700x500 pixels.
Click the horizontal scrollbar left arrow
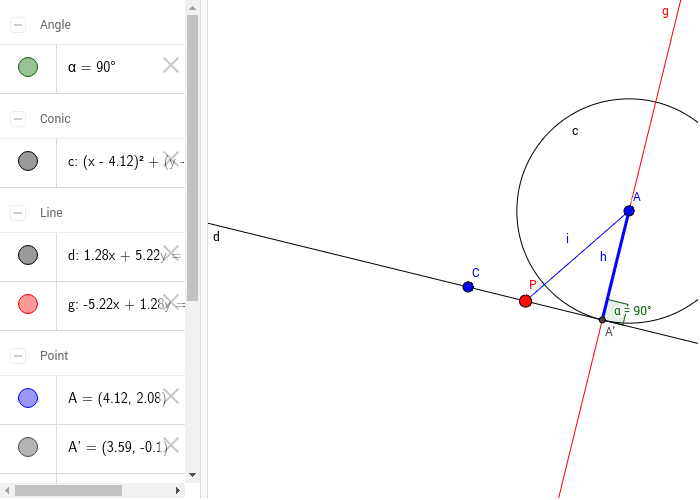pyautogui.click(x=7, y=491)
